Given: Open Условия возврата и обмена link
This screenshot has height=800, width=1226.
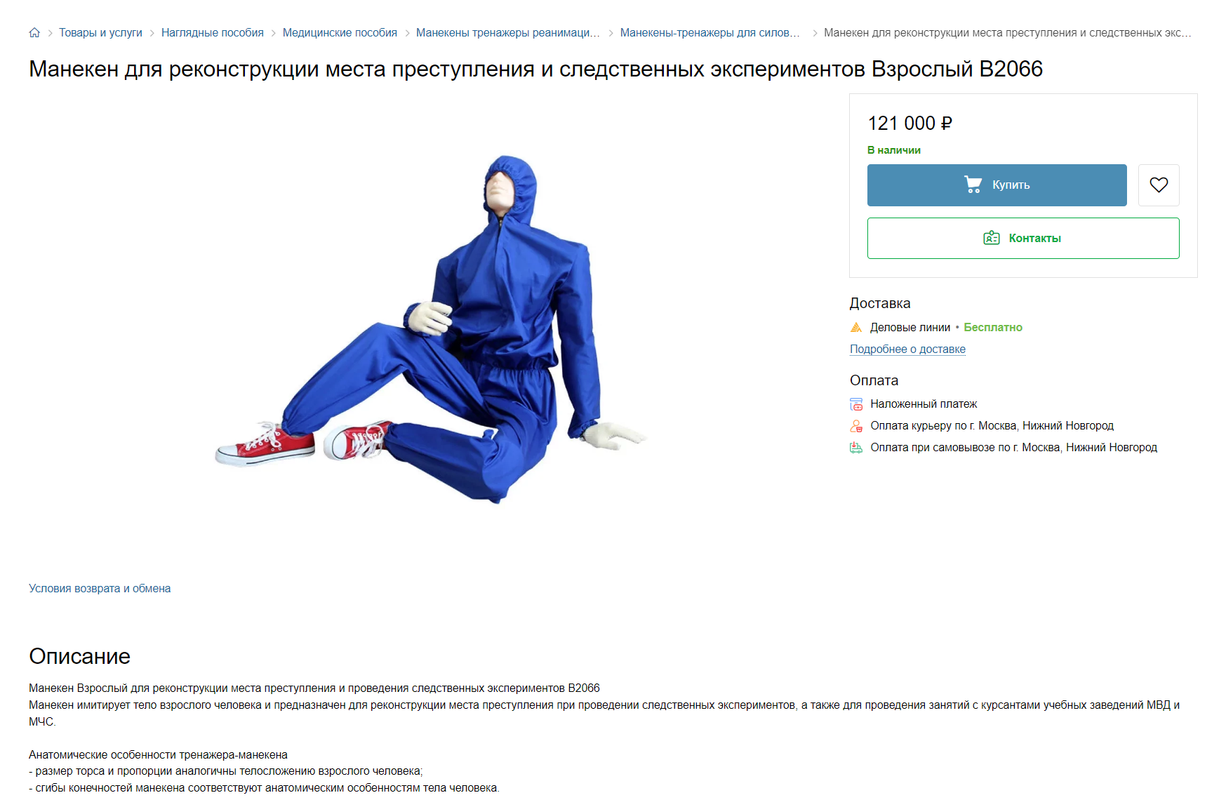Looking at the screenshot, I should click(100, 588).
